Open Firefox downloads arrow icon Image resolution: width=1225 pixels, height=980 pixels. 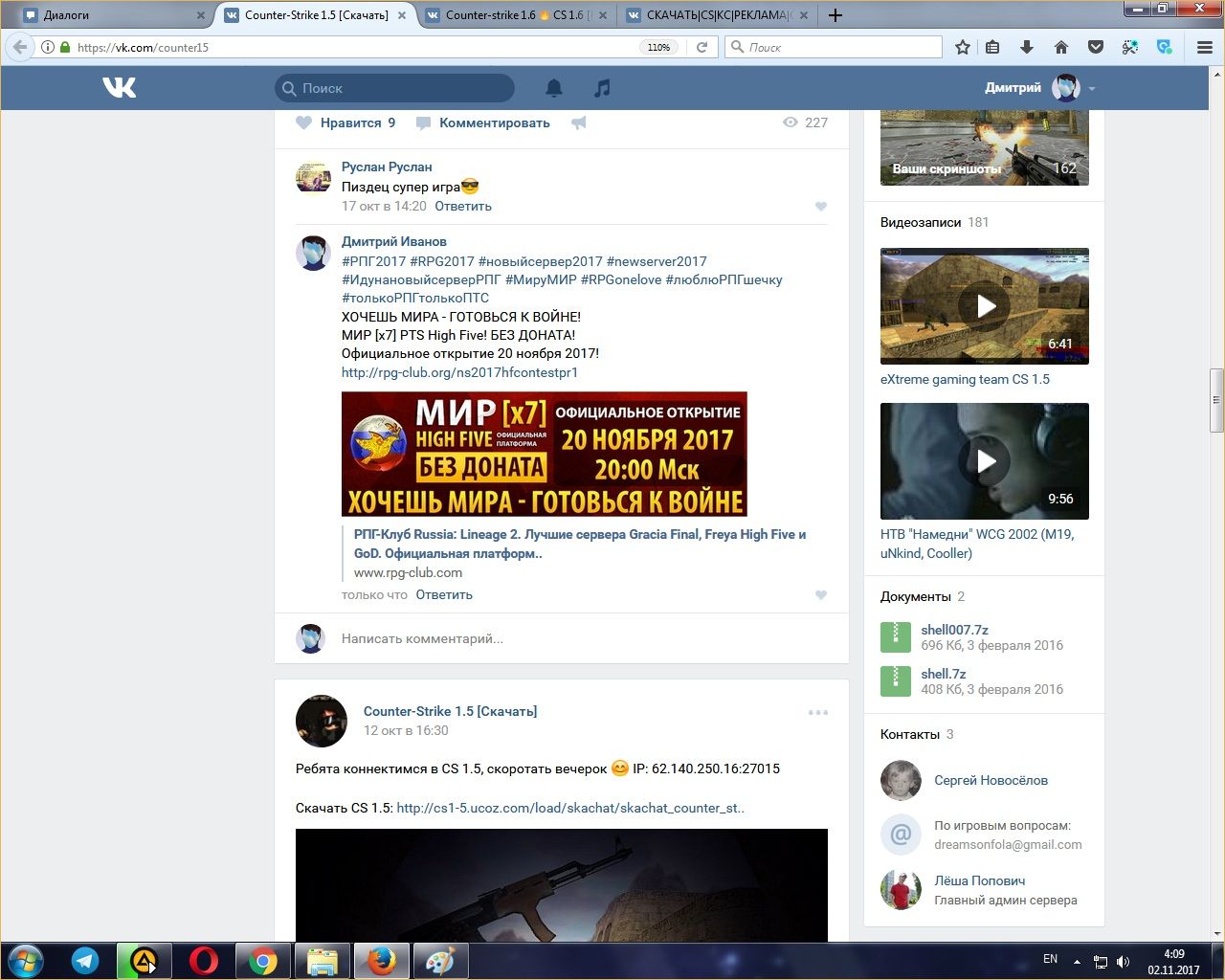pos(1027,47)
